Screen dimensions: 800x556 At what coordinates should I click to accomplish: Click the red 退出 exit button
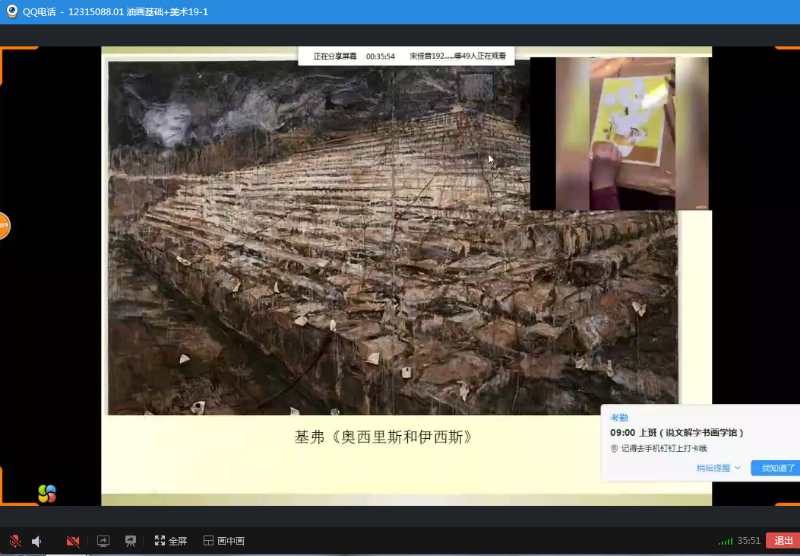(x=783, y=541)
